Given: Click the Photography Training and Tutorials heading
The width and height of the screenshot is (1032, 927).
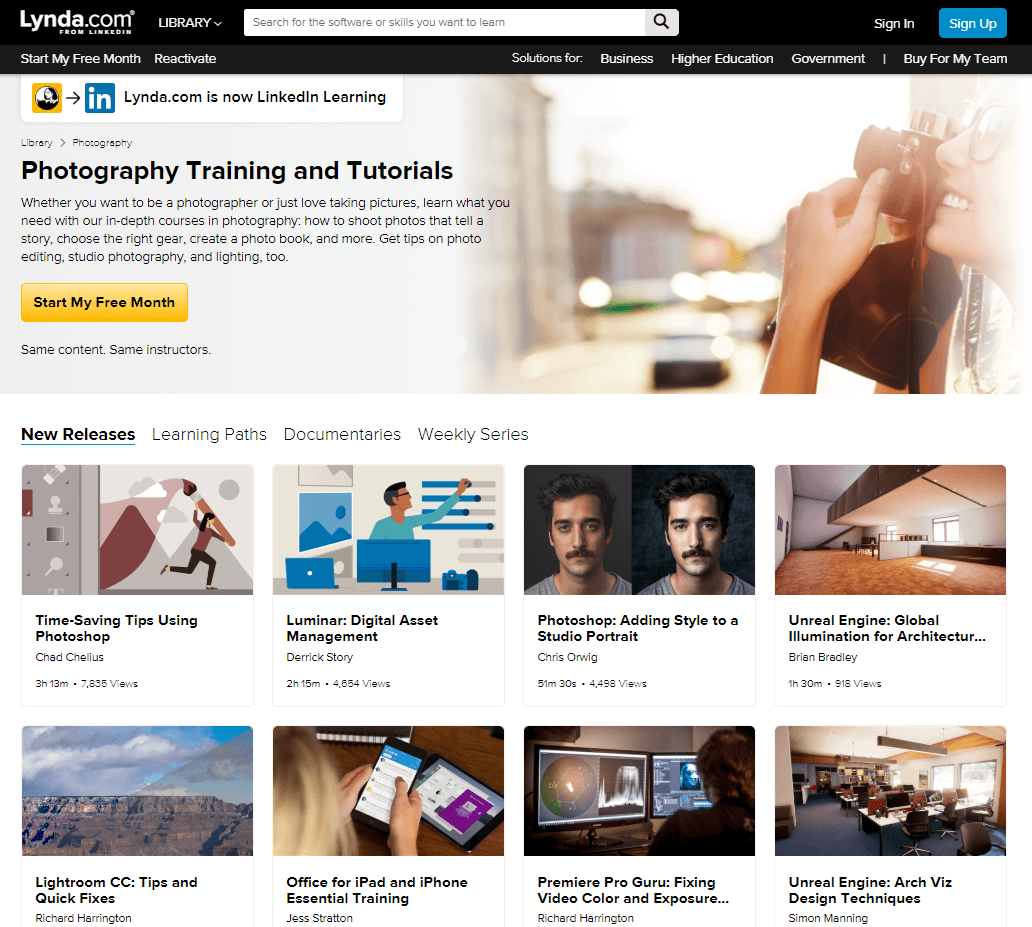Looking at the screenshot, I should coord(237,171).
